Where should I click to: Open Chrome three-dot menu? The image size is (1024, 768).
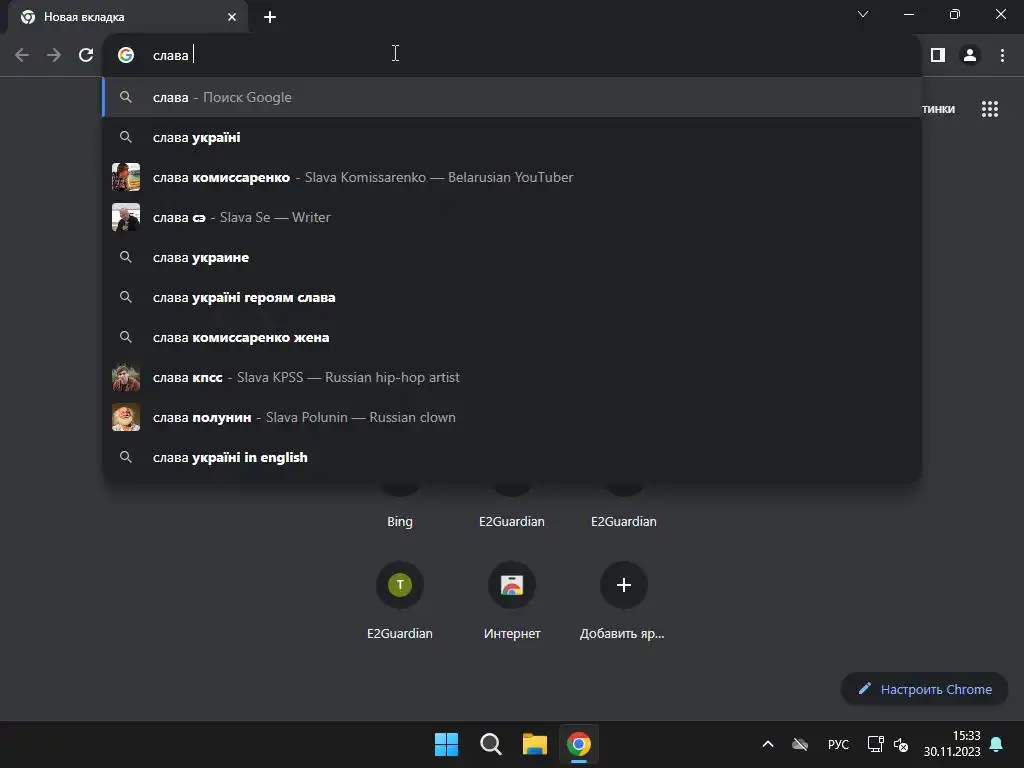pos(1002,55)
